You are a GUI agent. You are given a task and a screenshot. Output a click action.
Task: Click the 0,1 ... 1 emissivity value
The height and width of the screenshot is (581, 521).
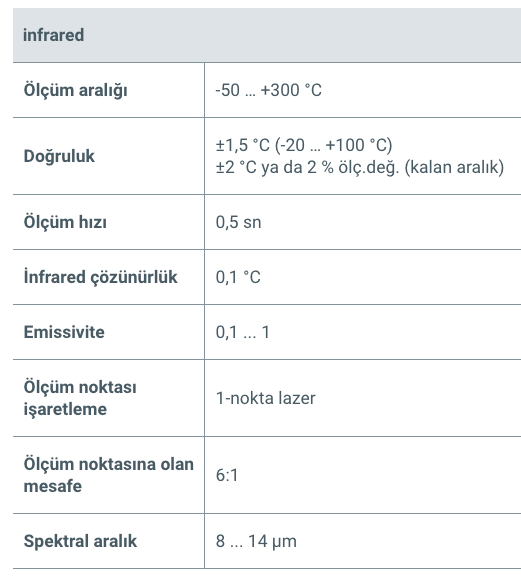[x=243, y=332]
